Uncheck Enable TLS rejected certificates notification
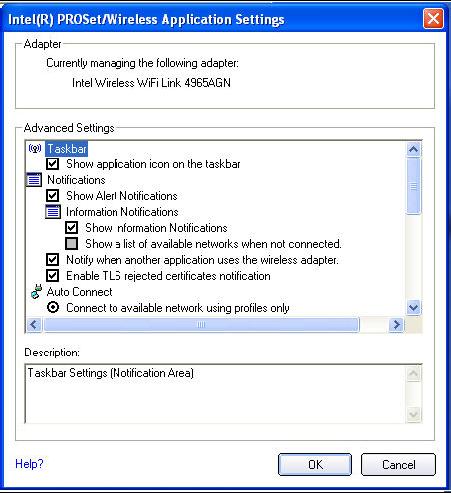 click(x=53, y=276)
